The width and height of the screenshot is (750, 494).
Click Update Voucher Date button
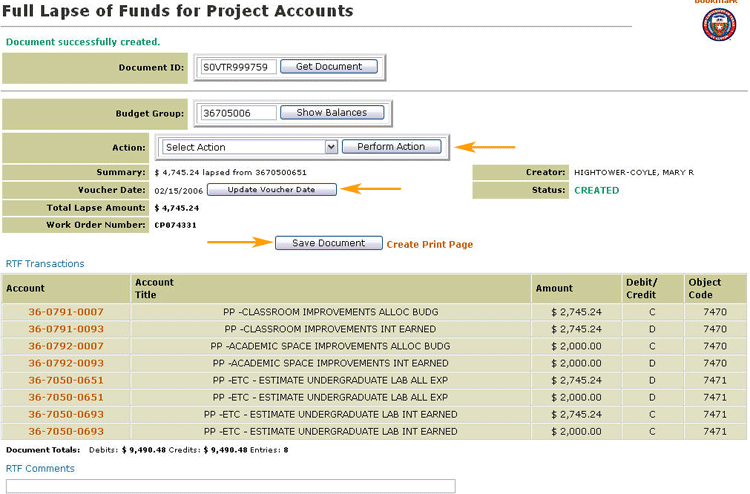point(272,189)
